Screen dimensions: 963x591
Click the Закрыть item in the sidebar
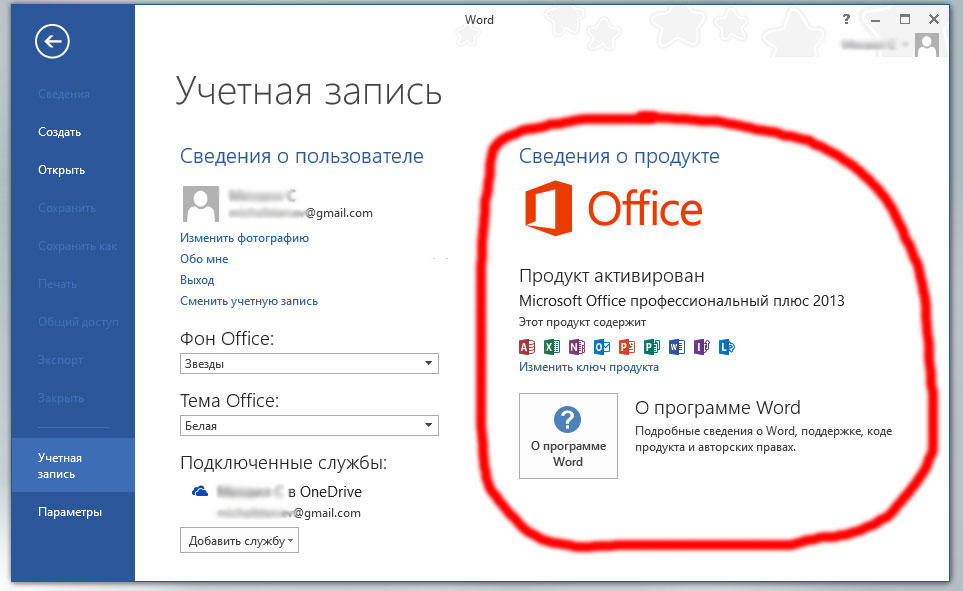61,398
